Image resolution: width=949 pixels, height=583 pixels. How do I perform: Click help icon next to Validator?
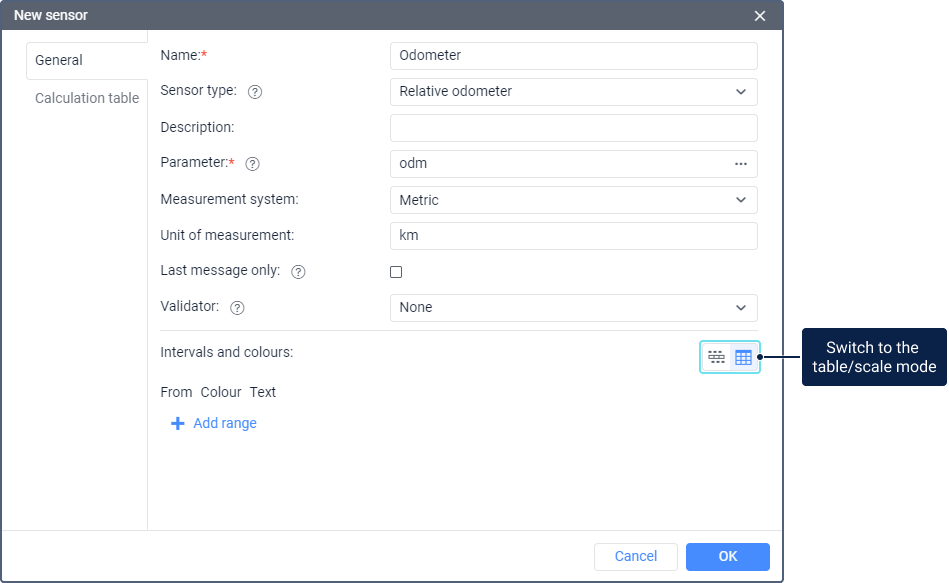click(x=237, y=308)
